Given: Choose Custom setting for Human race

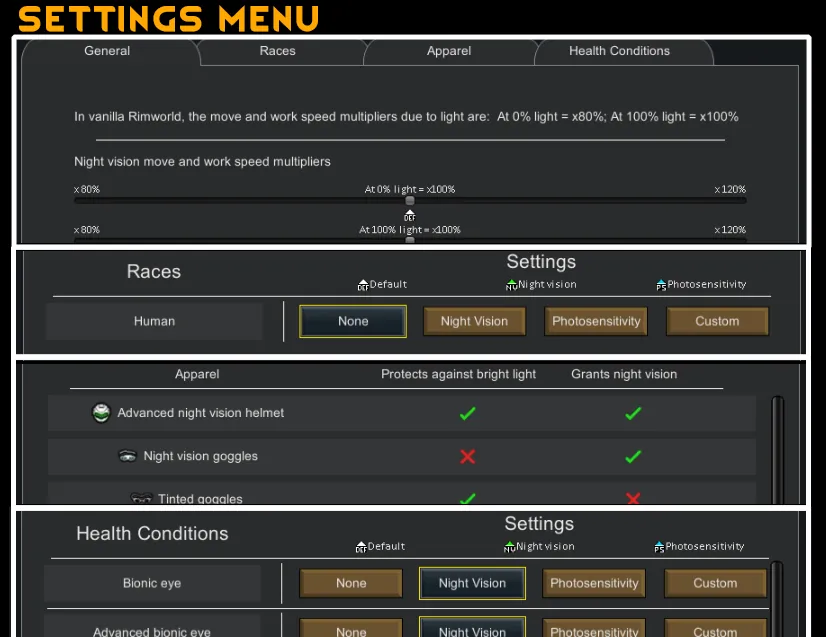Looking at the screenshot, I should coord(717,321).
